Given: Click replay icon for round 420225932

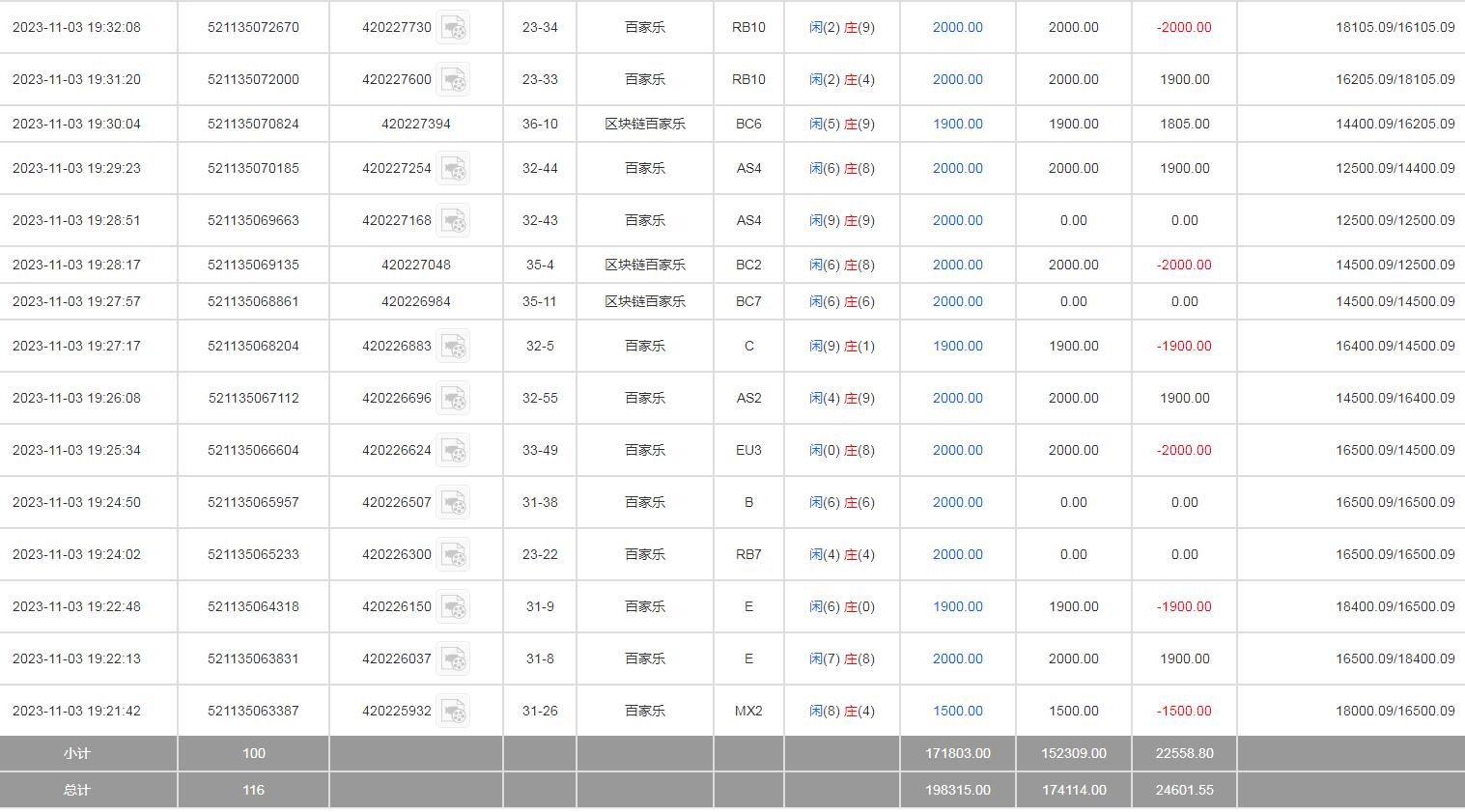Looking at the screenshot, I should click(453, 712).
